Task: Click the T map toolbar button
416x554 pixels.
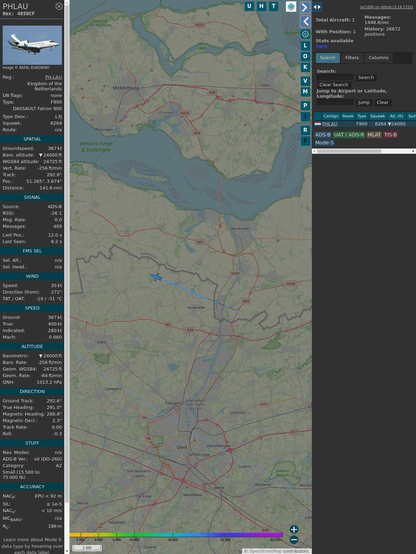Action: tap(274, 6)
